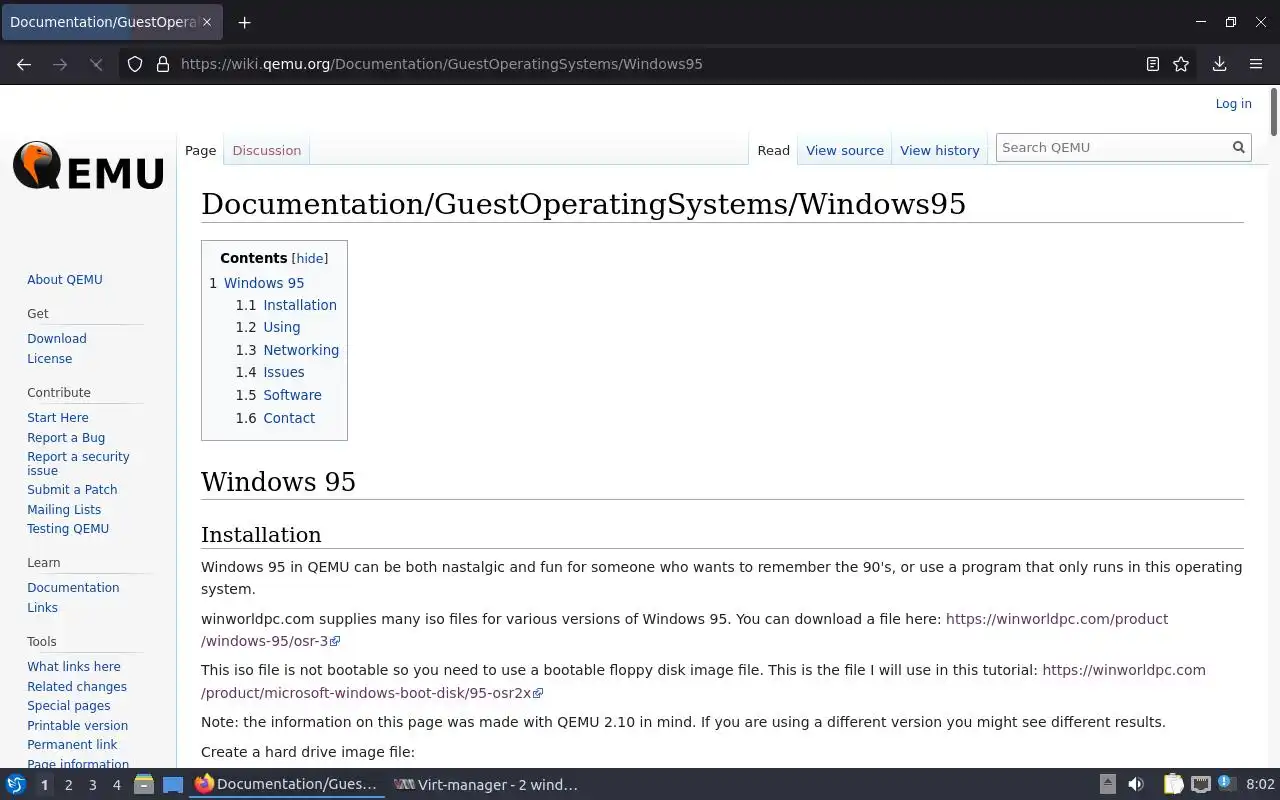Jump to Issues section in Contents
Image resolution: width=1280 pixels, height=800 pixels.
click(x=284, y=372)
